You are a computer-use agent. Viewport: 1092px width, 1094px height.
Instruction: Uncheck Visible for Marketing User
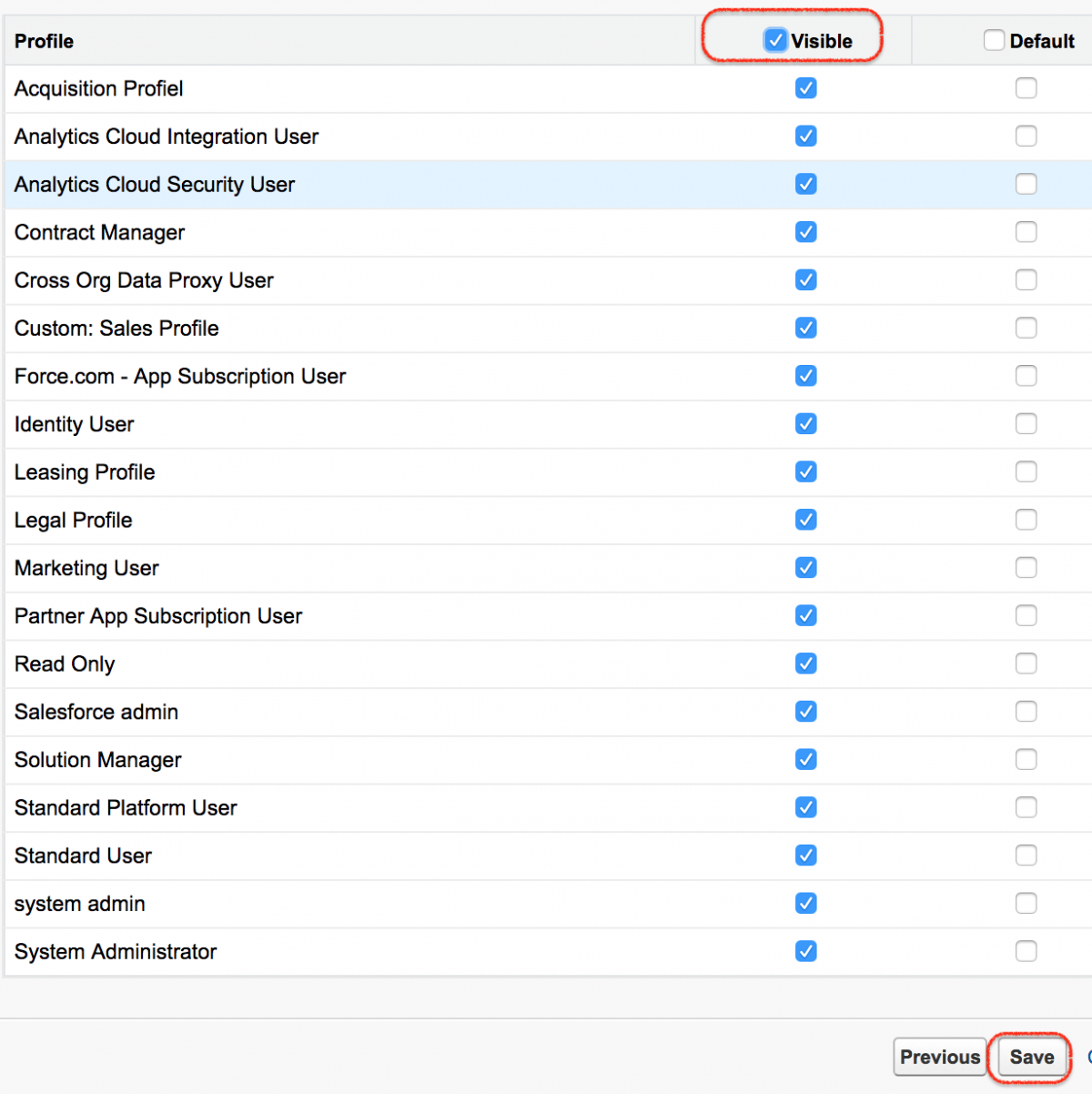point(806,567)
